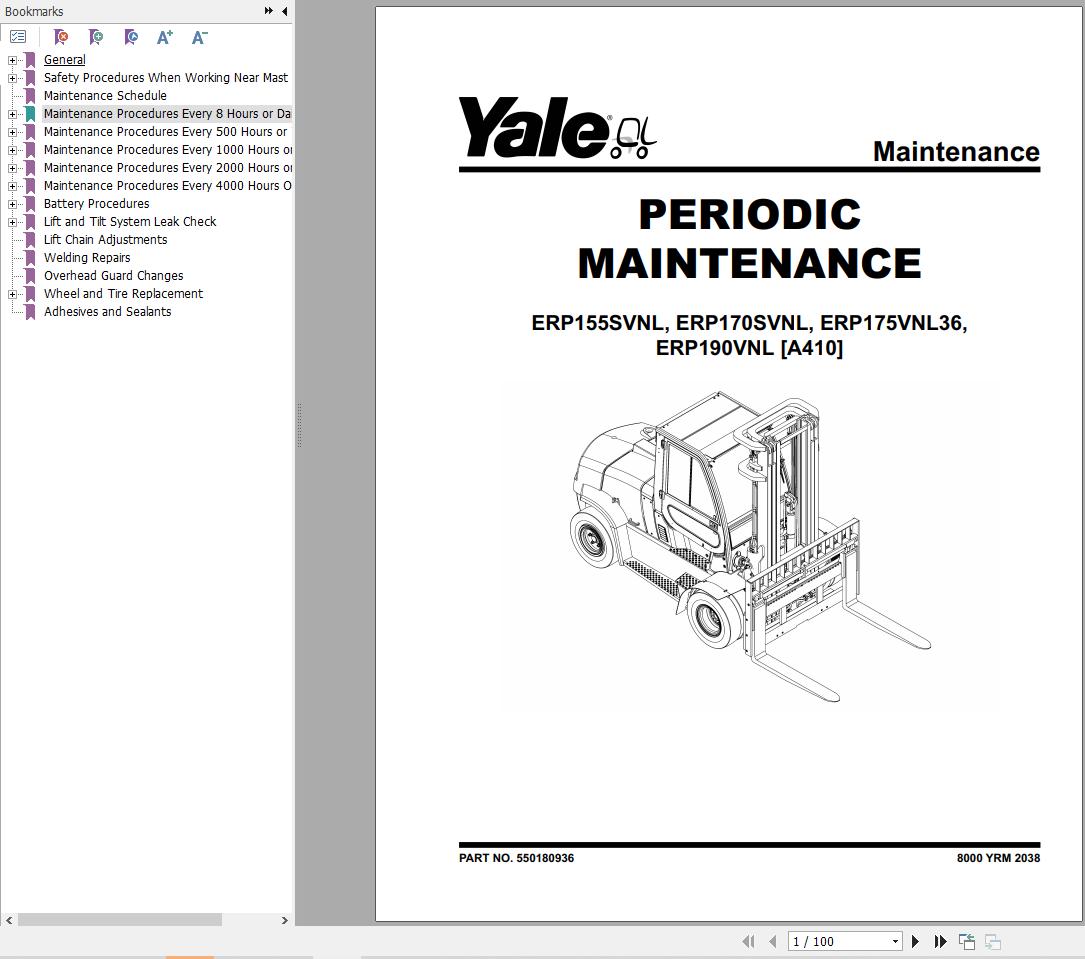Select Maintenance Procedures Every 1000 Hours bookmark
The height and width of the screenshot is (959, 1085).
(x=167, y=149)
